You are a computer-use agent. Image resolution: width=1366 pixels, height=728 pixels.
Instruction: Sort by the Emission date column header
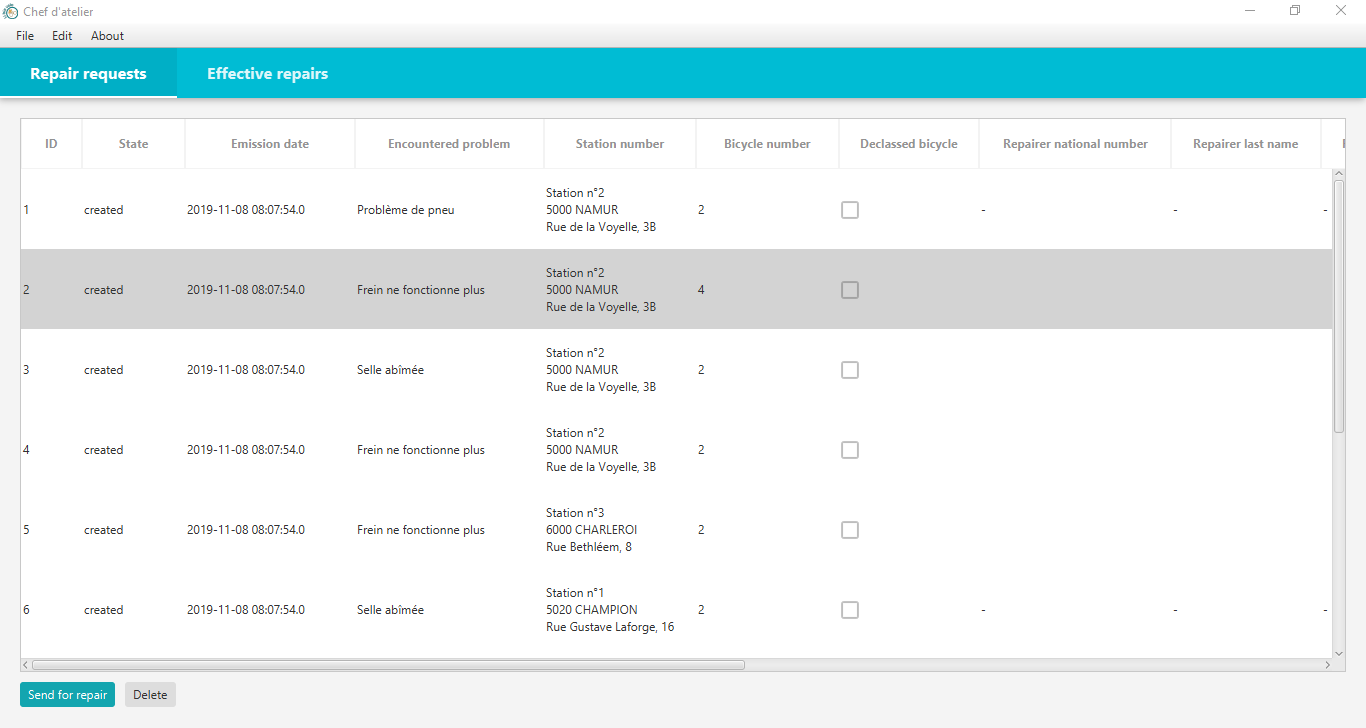[270, 144]
